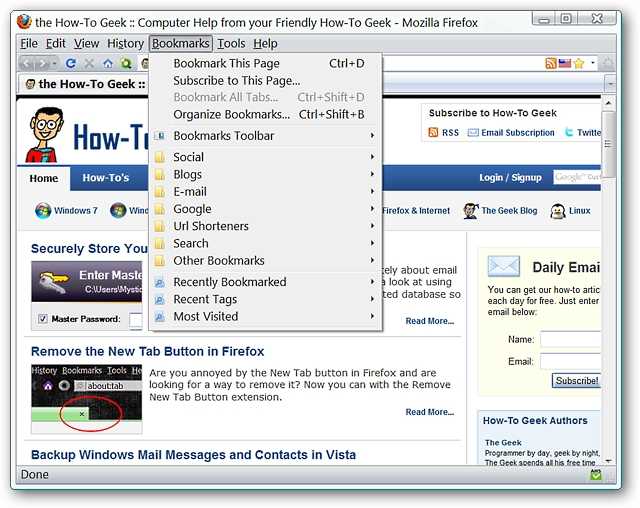Image resolution: width=640 pixels, height=508 pixels.
Task: Click the bookmark star icon
Action: click(579, 63)
